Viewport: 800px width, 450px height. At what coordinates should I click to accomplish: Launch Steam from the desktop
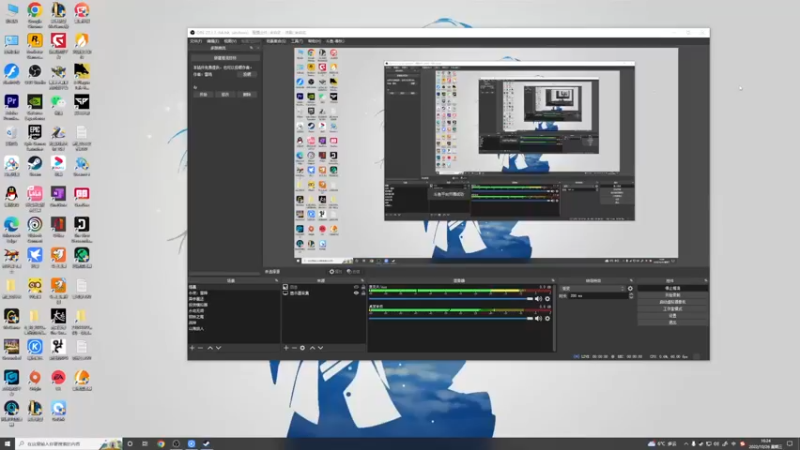[x=35, y=166]
